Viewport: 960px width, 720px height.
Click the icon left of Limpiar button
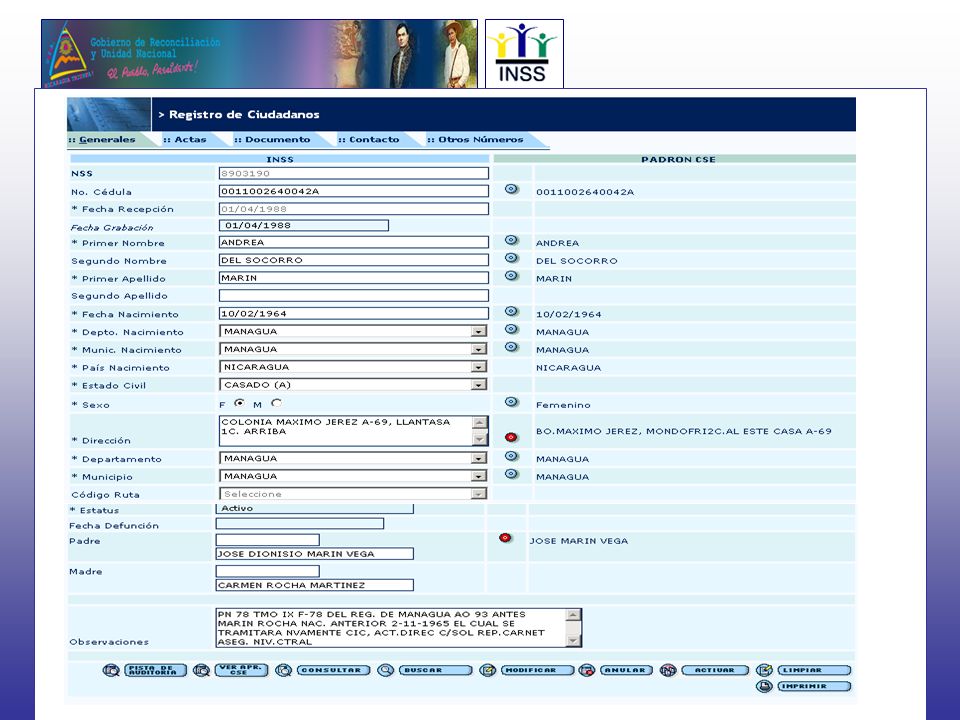(x=764, y=670)
